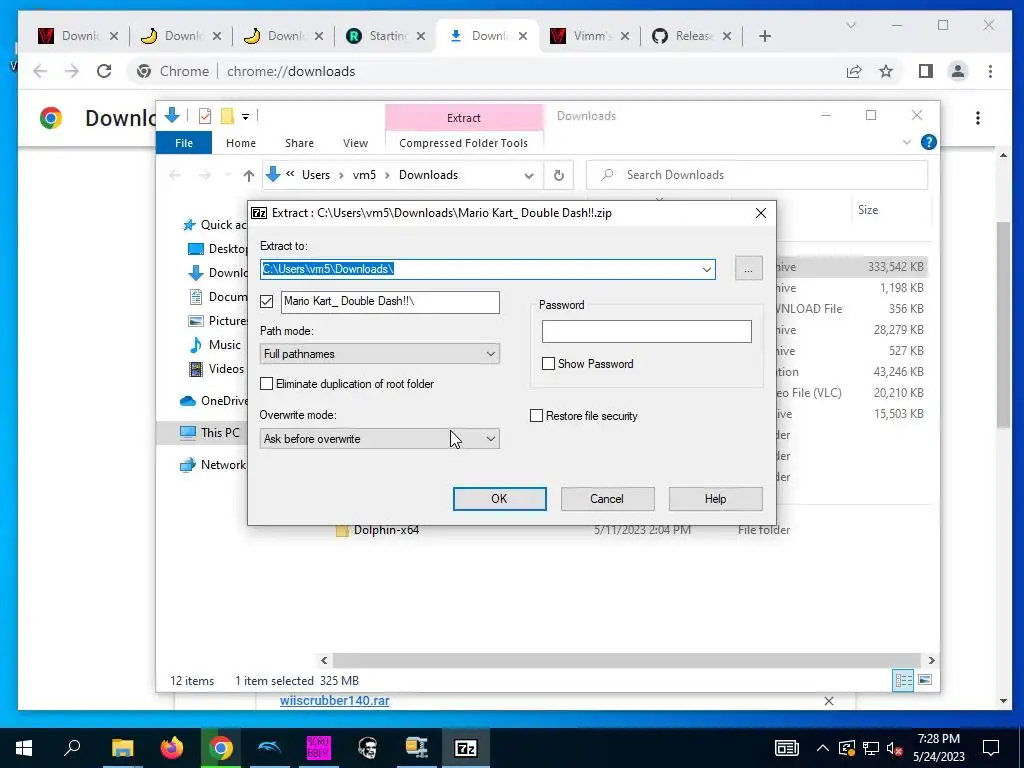Screen dimensions: 1024x768
Task: Select the Compressed Folder Tools tab
Action: pos(464,143)
